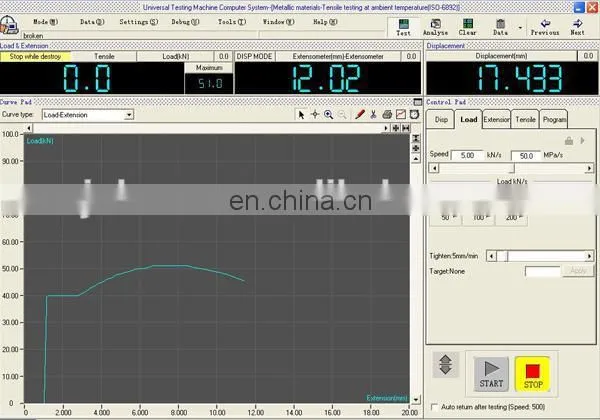Select the arrow pointer tool in Curve Pad
Screen dimensions: 600x420
[x=301, y=114]
